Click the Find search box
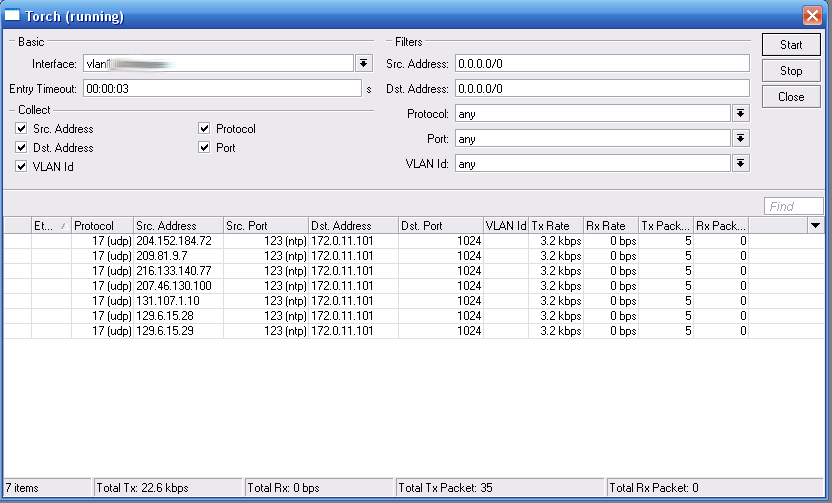 (793, 206)
